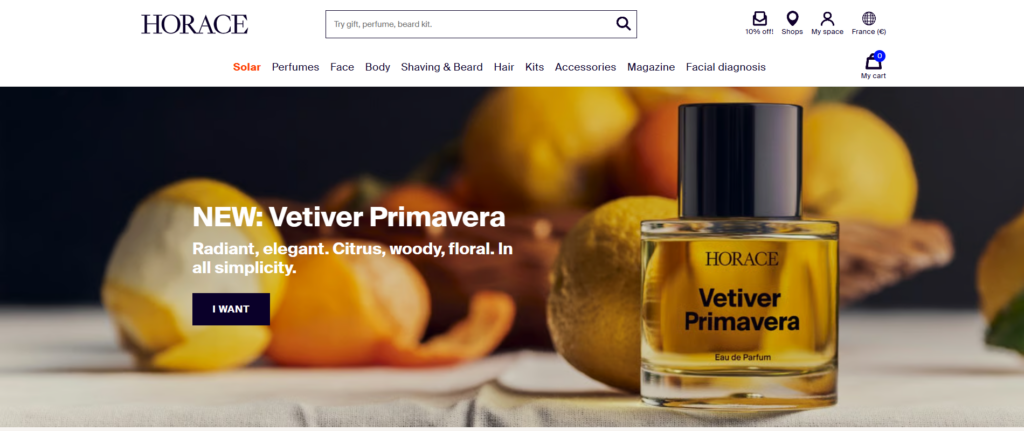The width and height of the screenshot is (1024, 431).
Task: Visit the Magazine link
Action: [651, 67]
